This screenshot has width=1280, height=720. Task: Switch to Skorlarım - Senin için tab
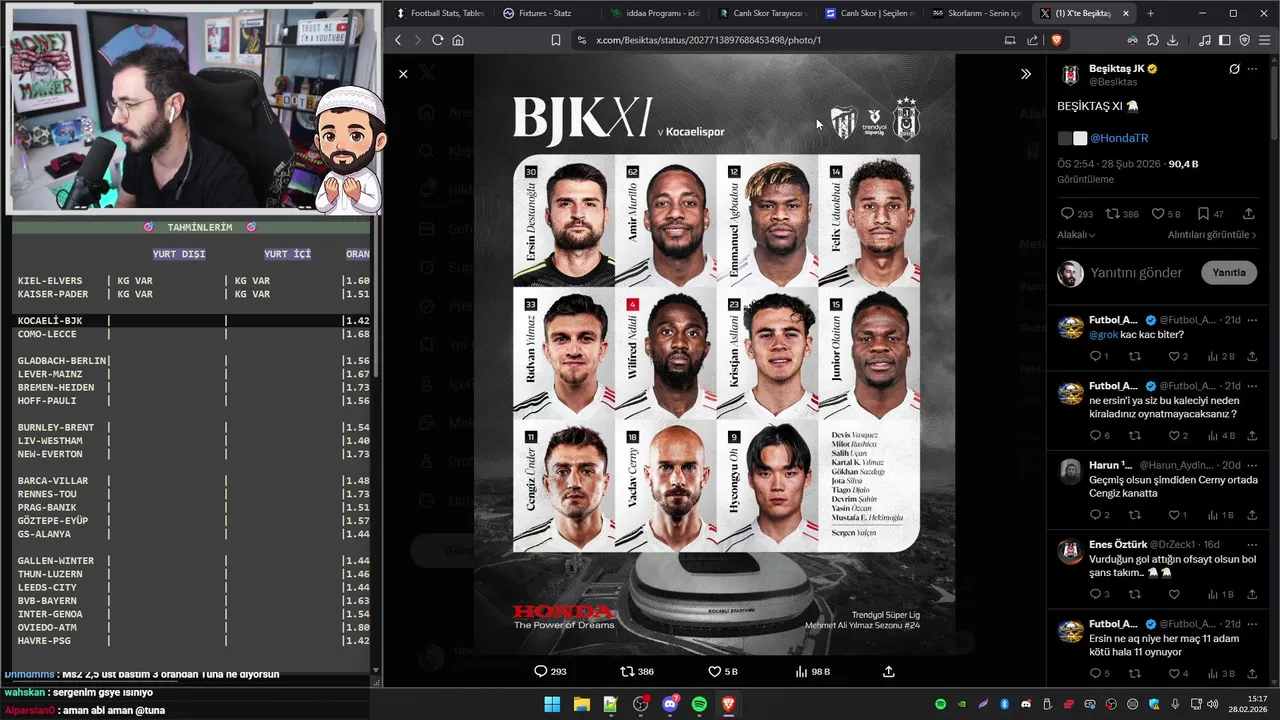click(976, 13)
